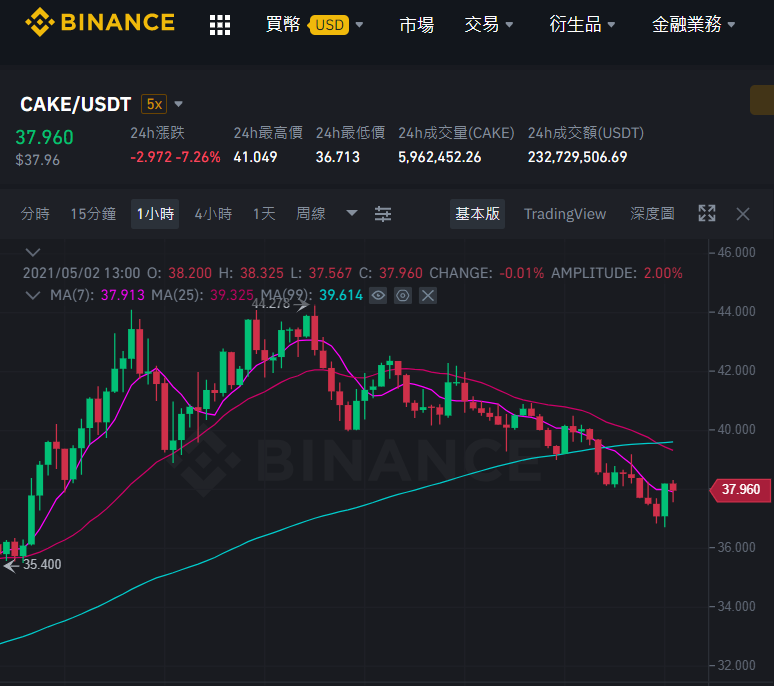The height and width of the screenshot is (686, 774).
Task: Click the 46.000 price axis label
Action: pos(736,252)
